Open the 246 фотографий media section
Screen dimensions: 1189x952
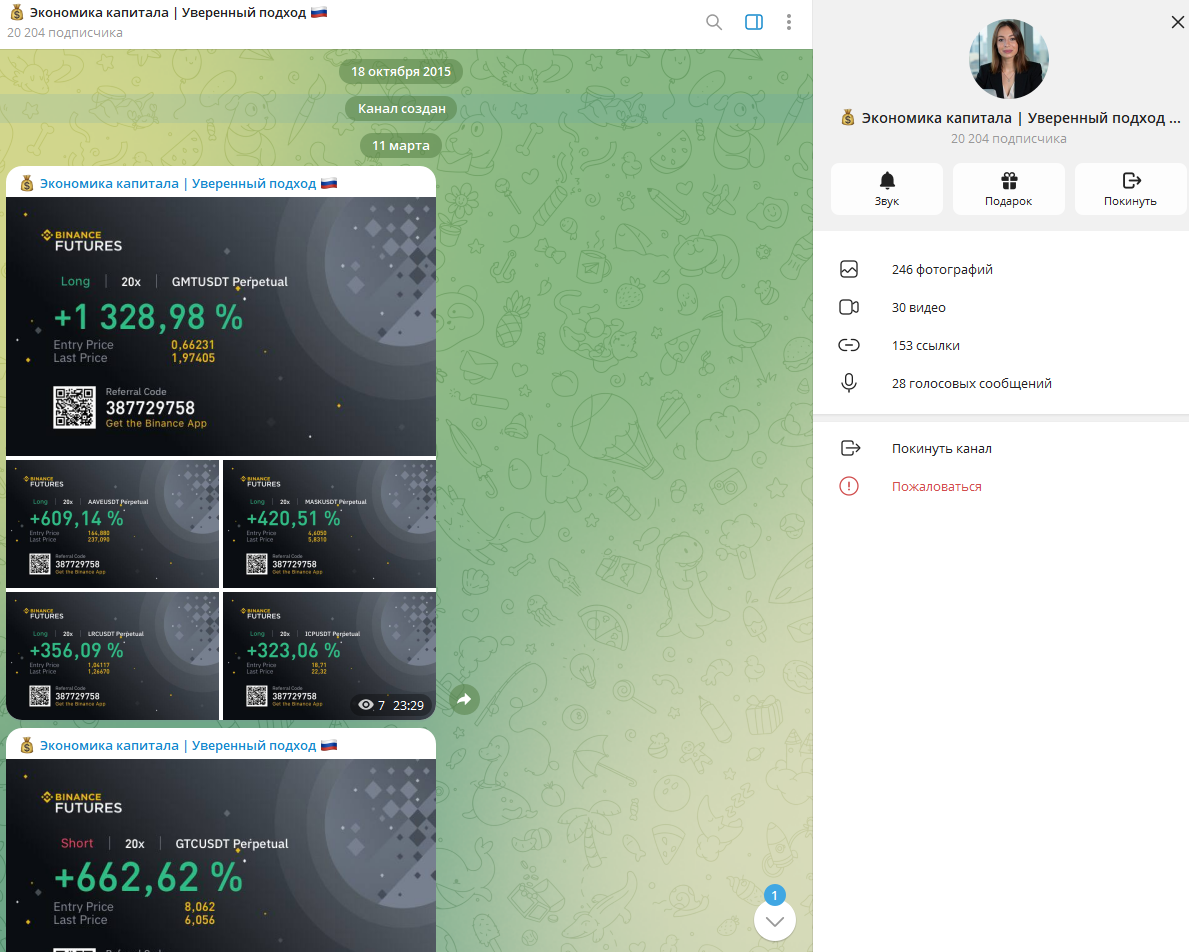tap(942, 270)
